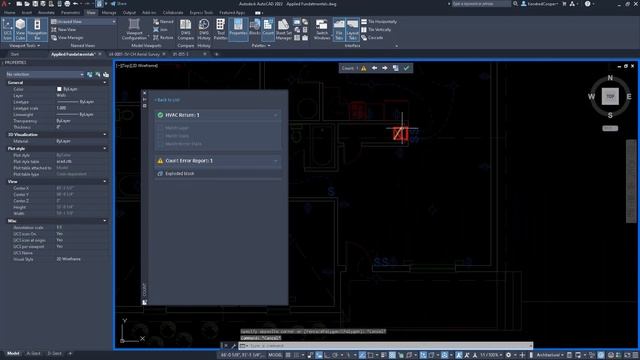The image size is (640, 360).
Task: Toggle MODEL space button in status bar
Action: [275, 355]
